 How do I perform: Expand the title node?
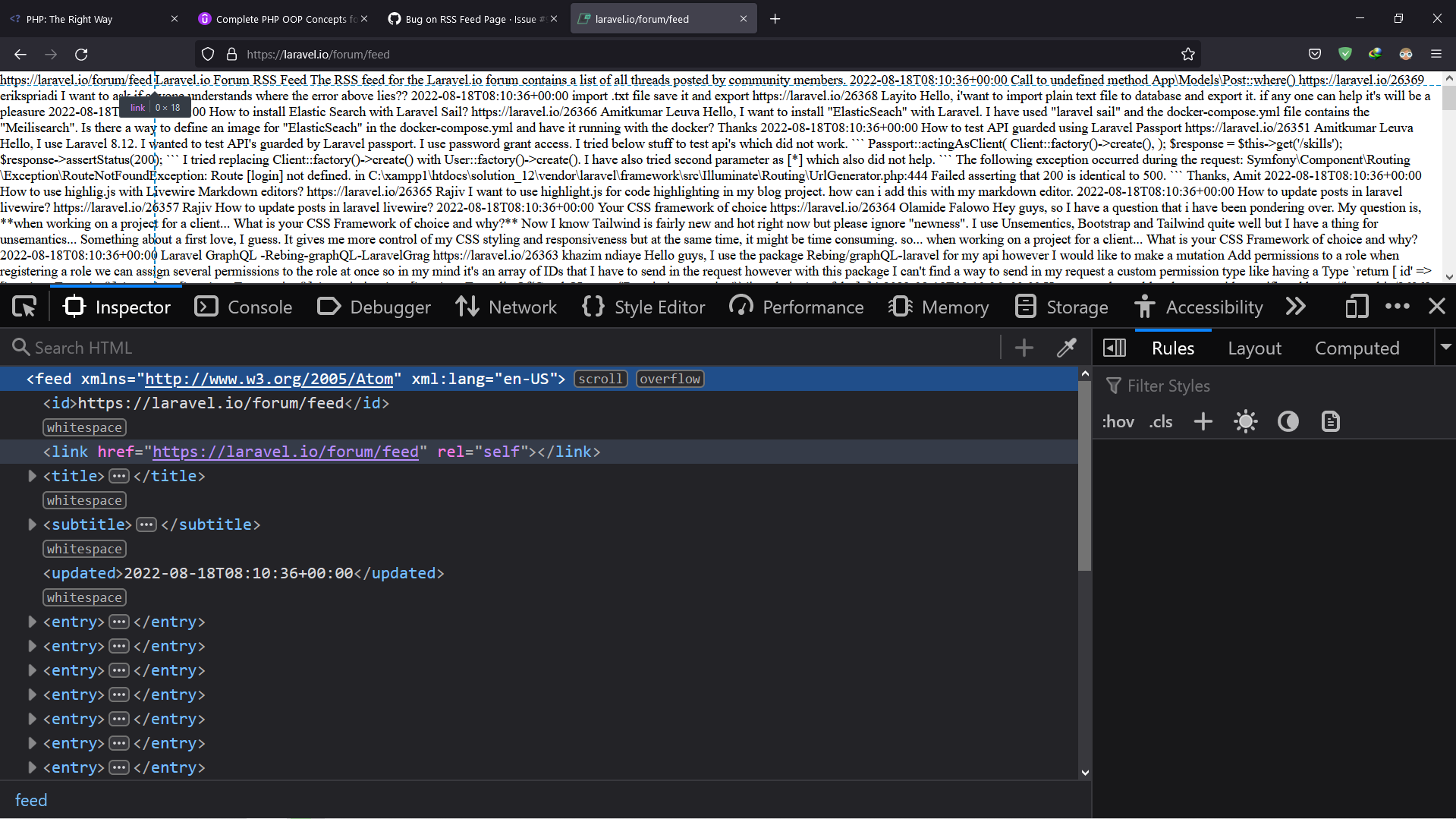click(x=32, y=476)
